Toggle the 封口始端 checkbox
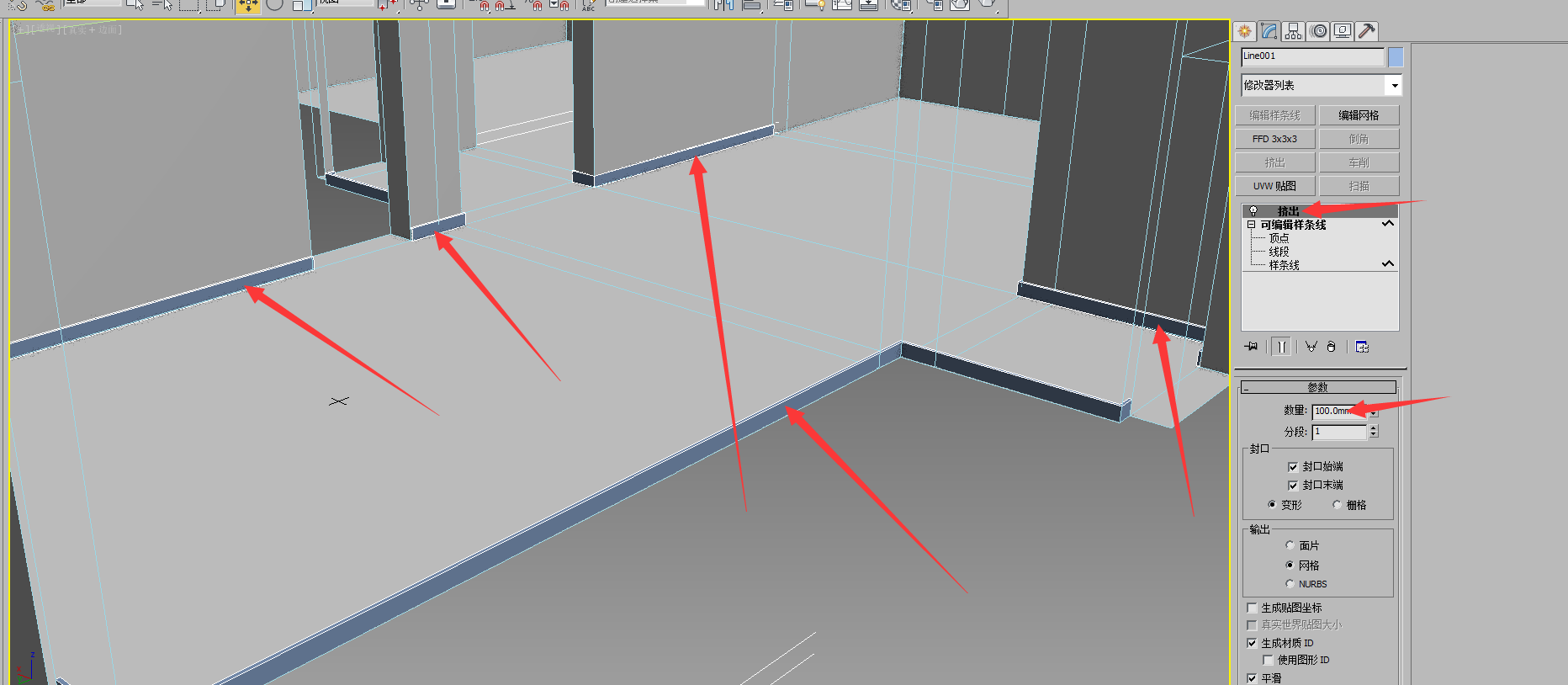1568x685 pixels. pyautogui.click(x=1293, y=467)
